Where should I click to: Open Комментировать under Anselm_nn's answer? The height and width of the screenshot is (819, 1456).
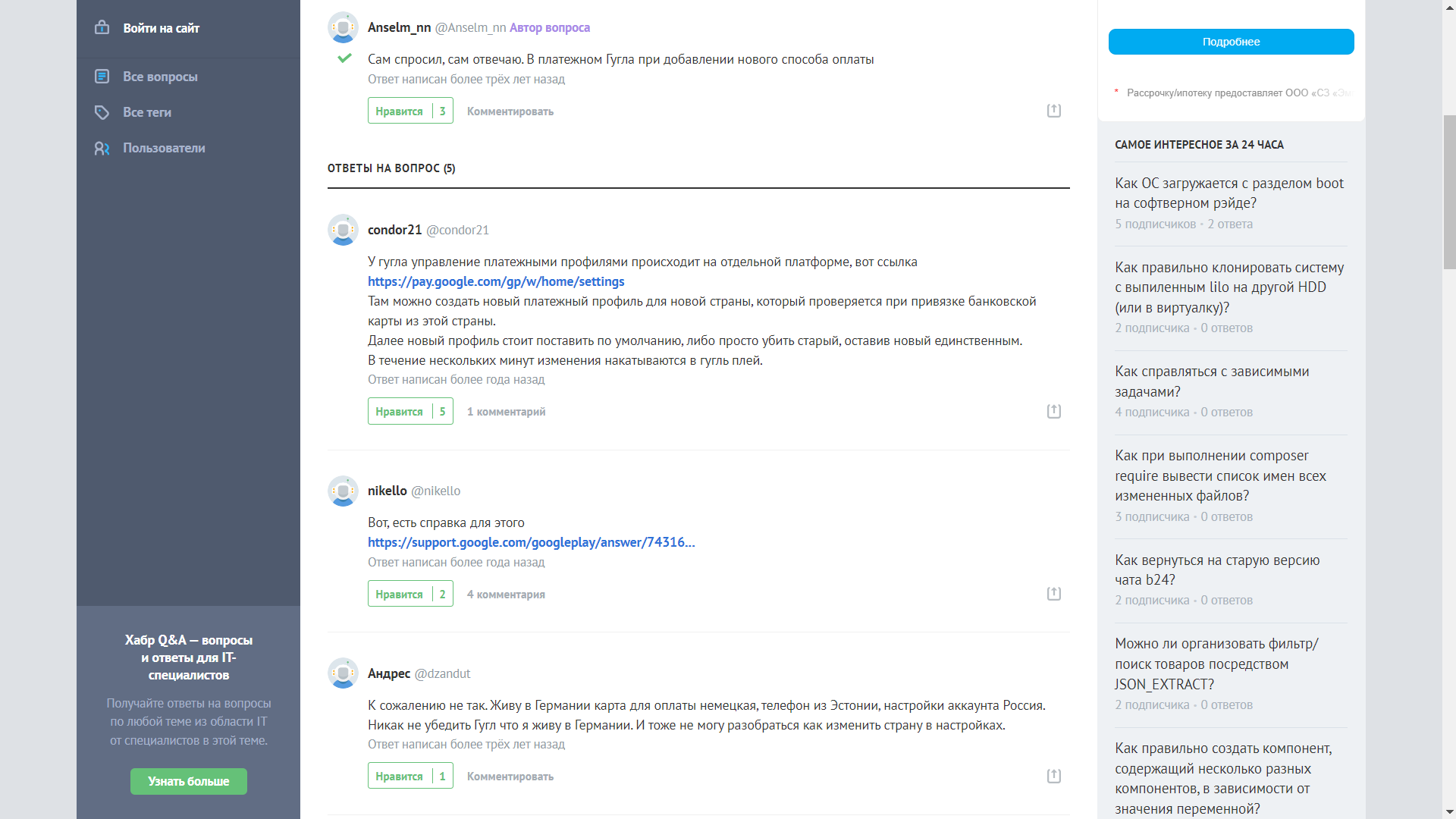510,111
